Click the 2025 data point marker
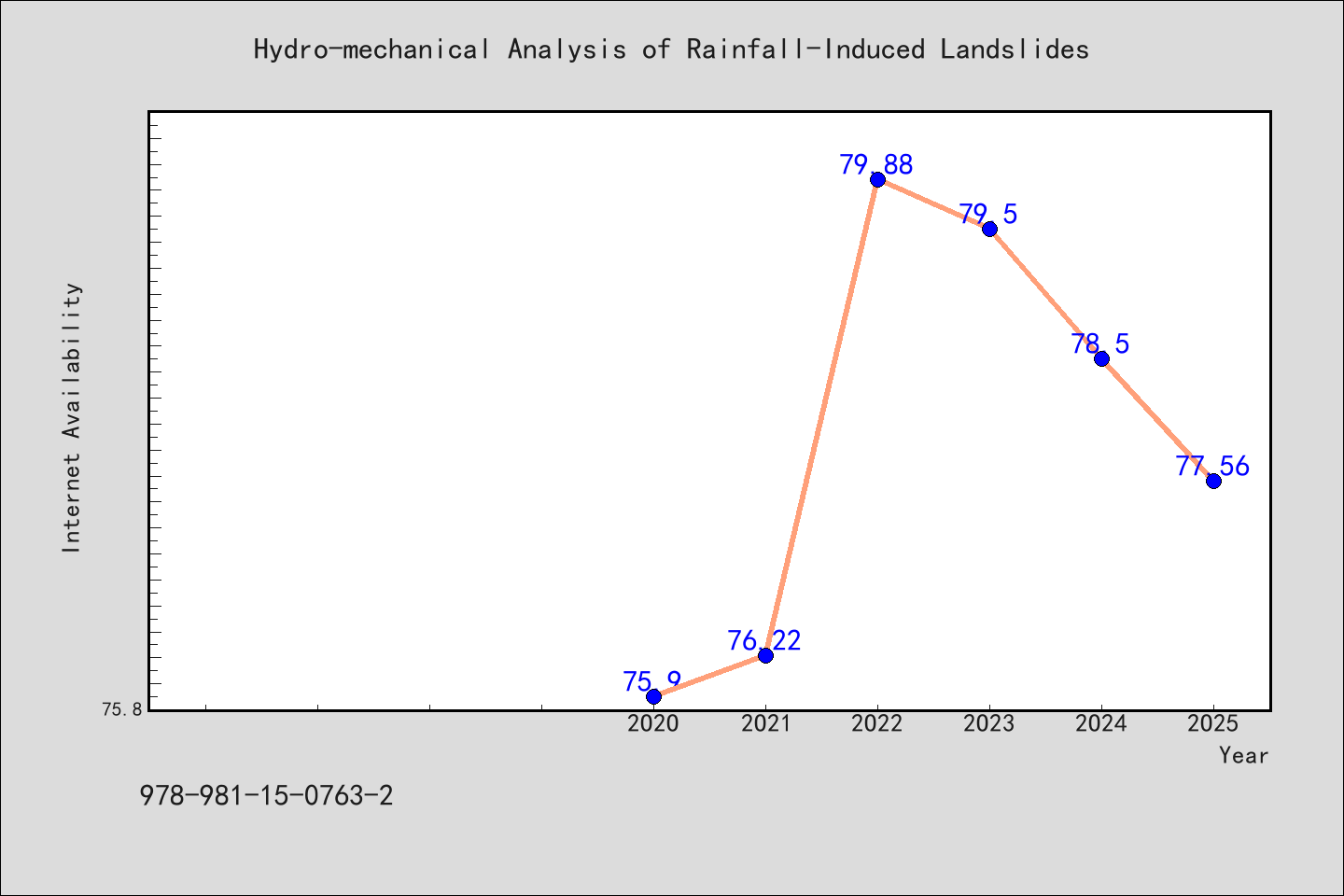The height and width of the screenshot is (896, 1344). coord(1213,481)
